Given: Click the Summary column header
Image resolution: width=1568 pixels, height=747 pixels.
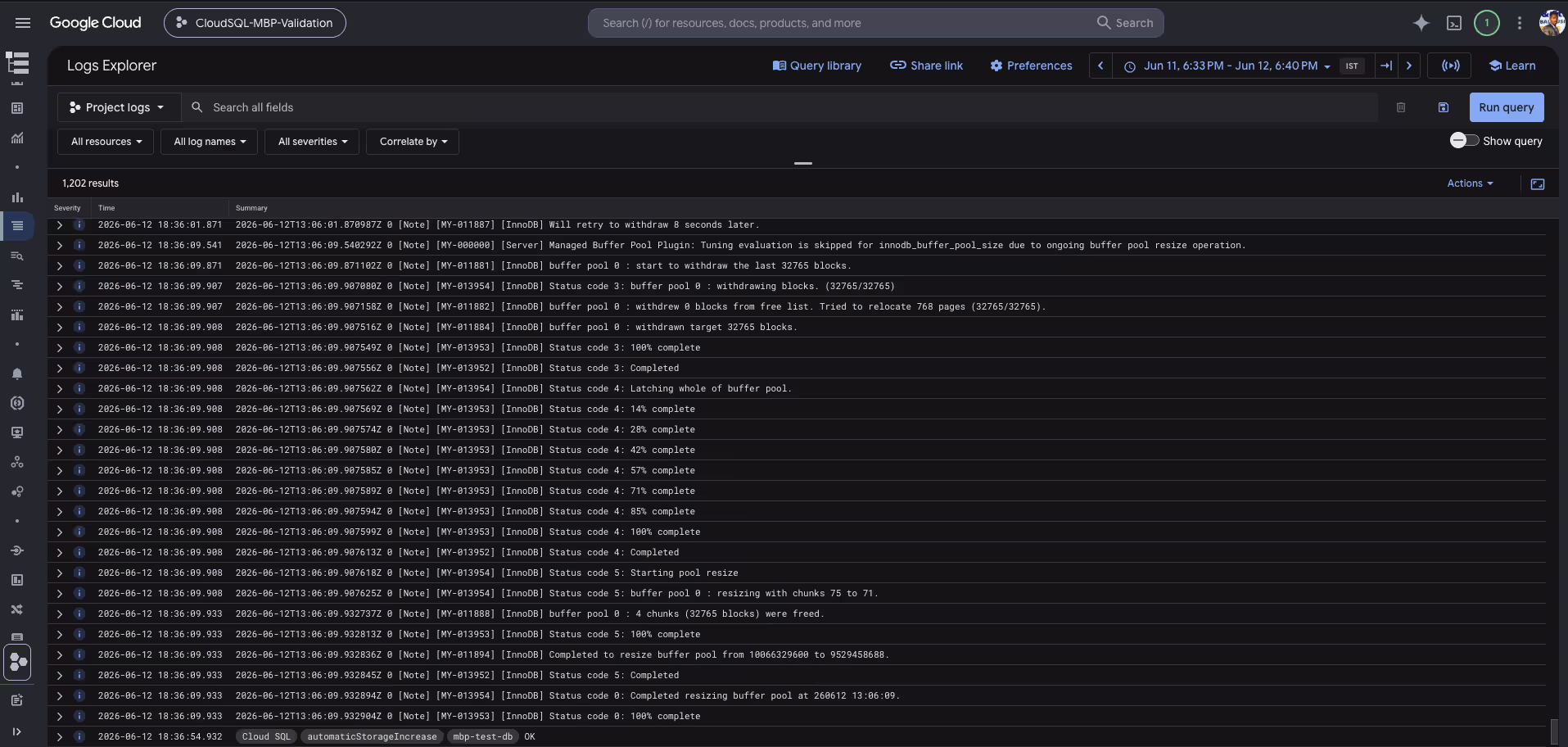Looking at the screenshot, I should (251, 208).
